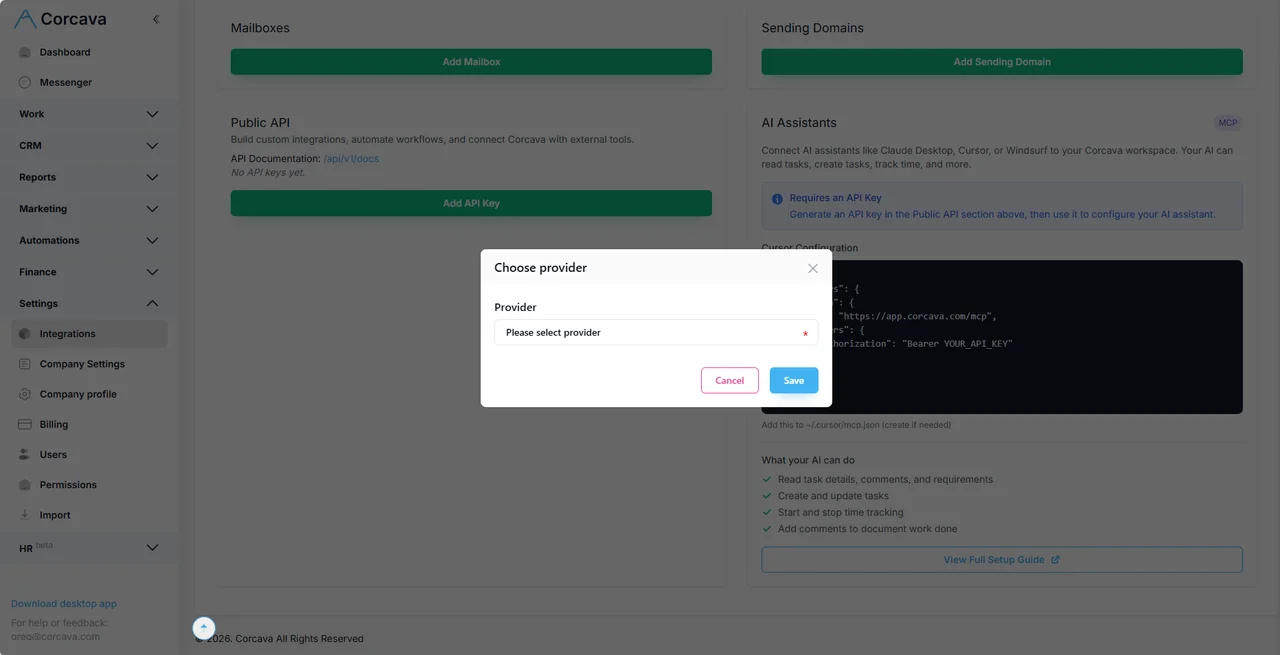The image size is (1280, 655).
Task: Expand the Work menu section
Action: click(x=89, y=114)
